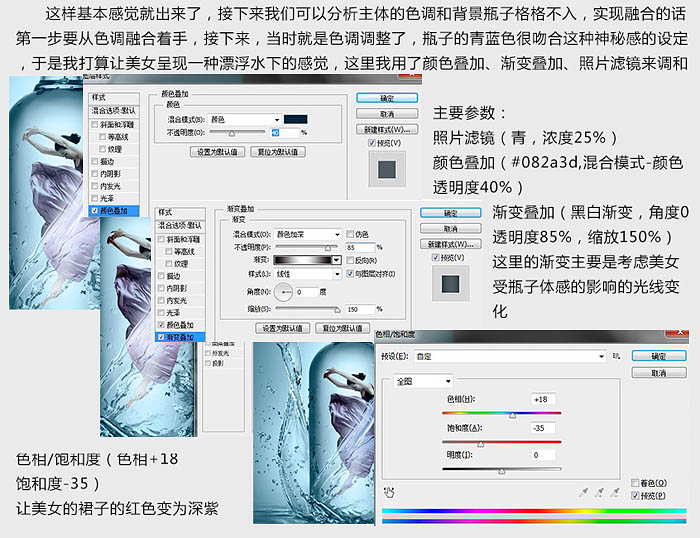Image resolution: width=700 pixels, height=538 pixels.
Task: Enable 光泽 in gradient overlay dialog
Action: click(x=161, y=313)
